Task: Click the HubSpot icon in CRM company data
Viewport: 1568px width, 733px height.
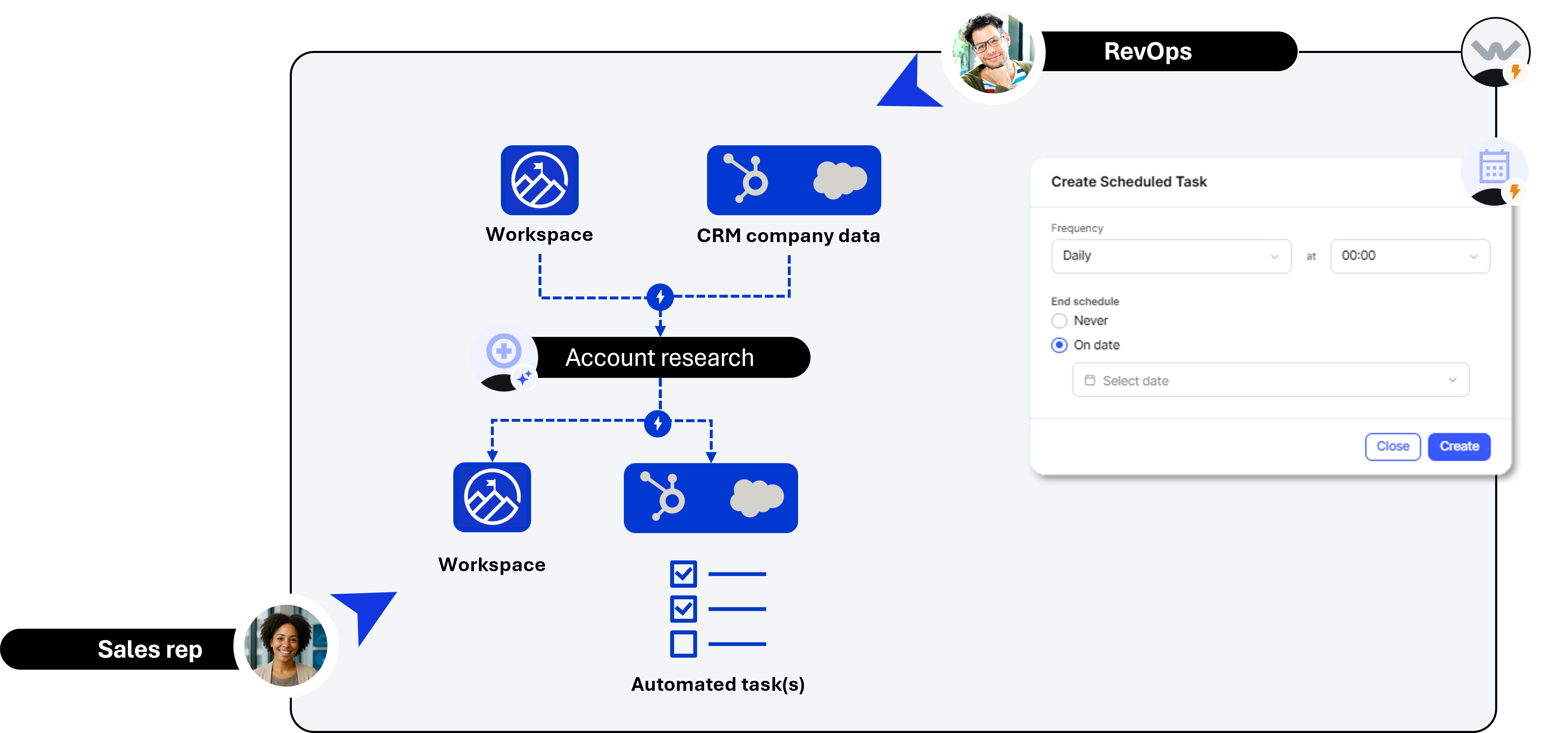Action: 748,180
